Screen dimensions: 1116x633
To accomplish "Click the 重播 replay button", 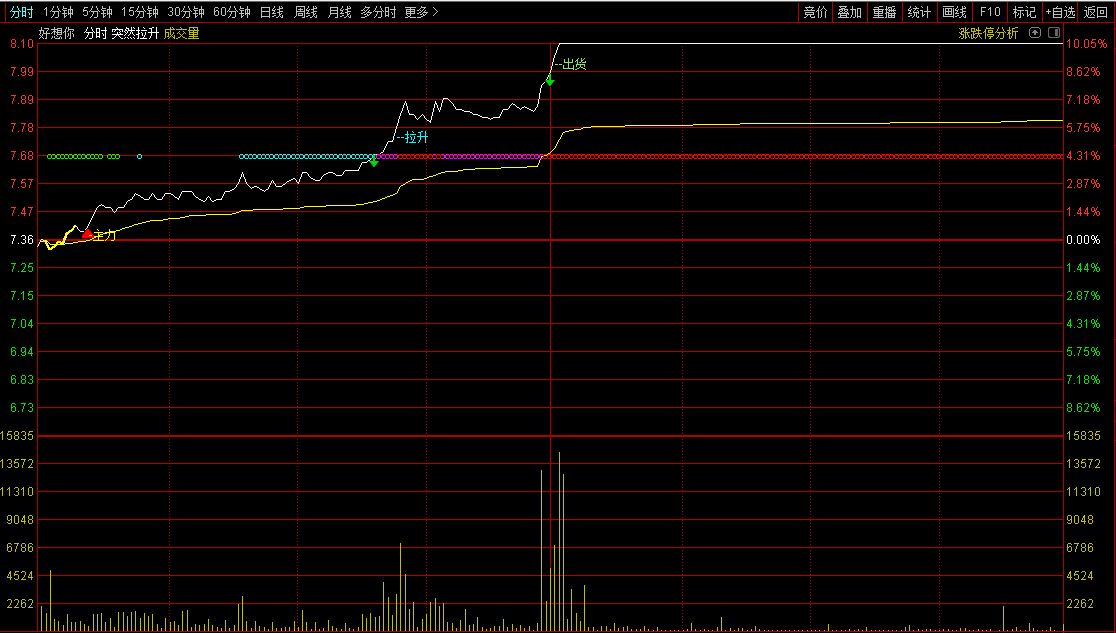I will pos(884,12).
